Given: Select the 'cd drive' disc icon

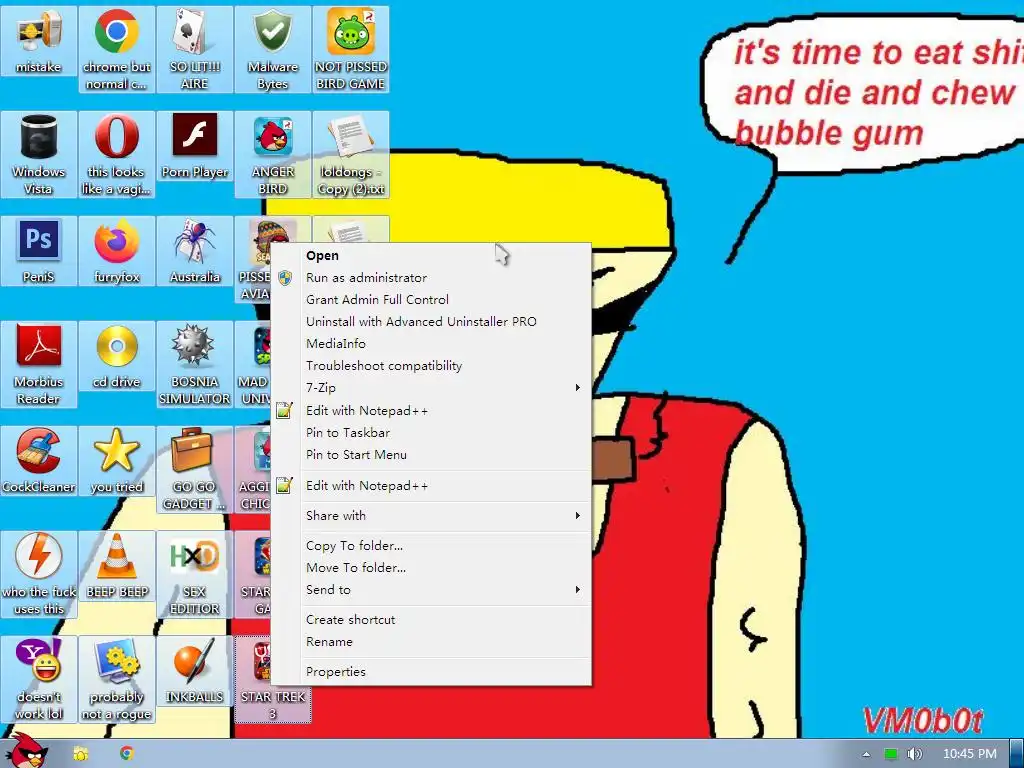Looking at the screenshot, I should click(117, 357).
